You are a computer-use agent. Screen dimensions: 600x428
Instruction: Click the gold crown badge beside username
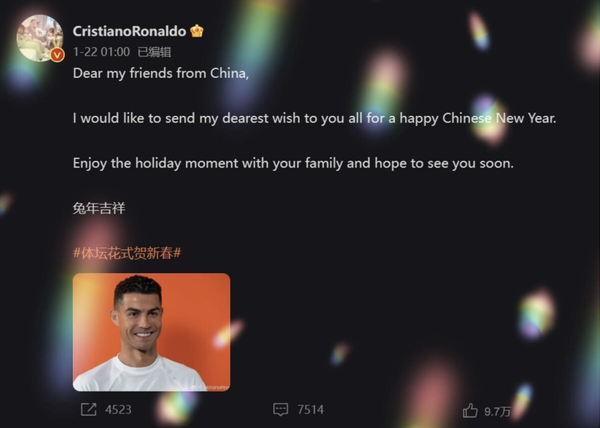pos(197,31)
